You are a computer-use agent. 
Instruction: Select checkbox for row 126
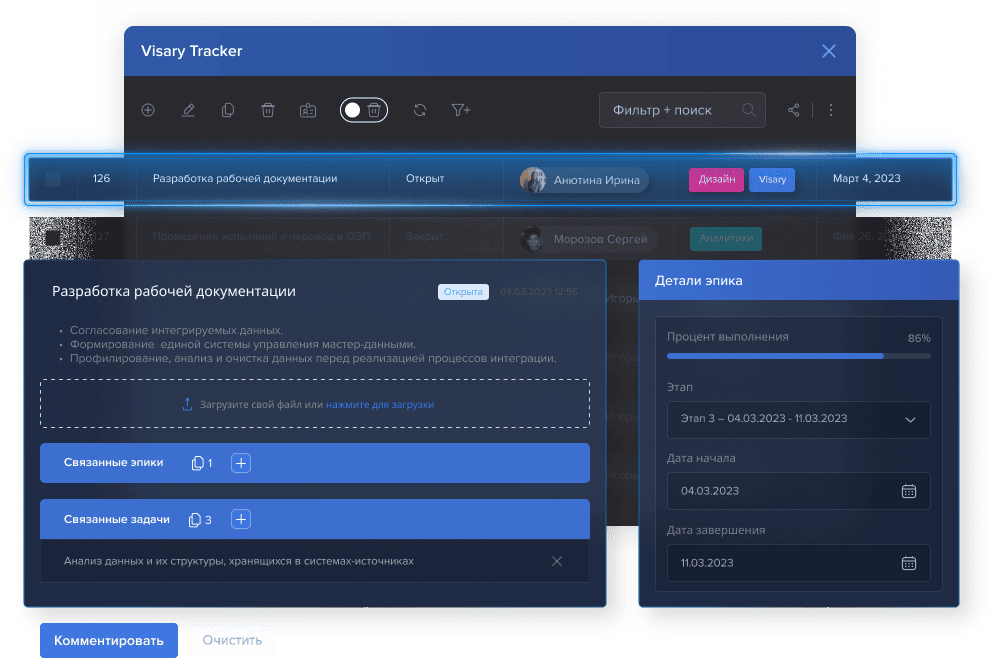click(x=53, y=179)
